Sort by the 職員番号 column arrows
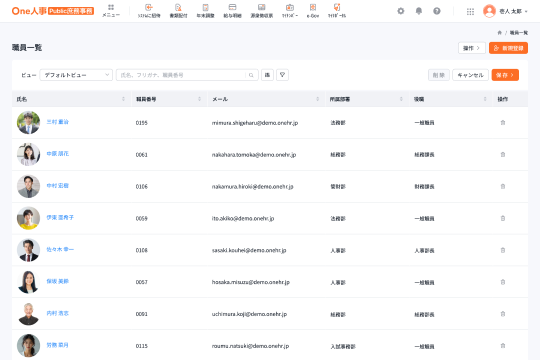 pyautogui.click(x=199, y=99)
